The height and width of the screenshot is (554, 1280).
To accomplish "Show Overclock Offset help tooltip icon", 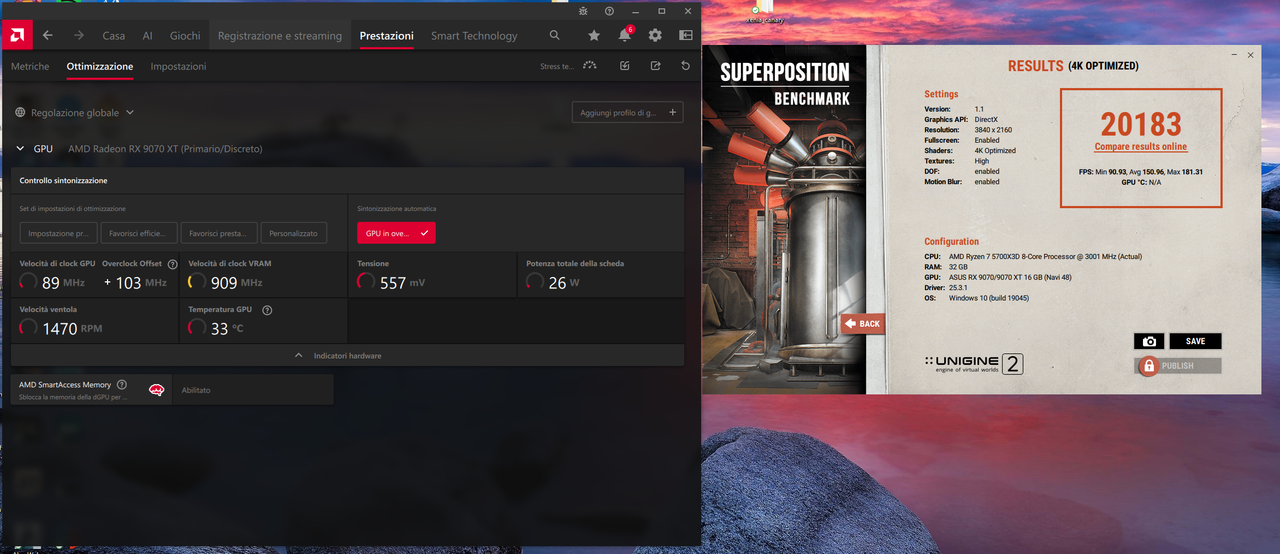I will pos(173,264).
